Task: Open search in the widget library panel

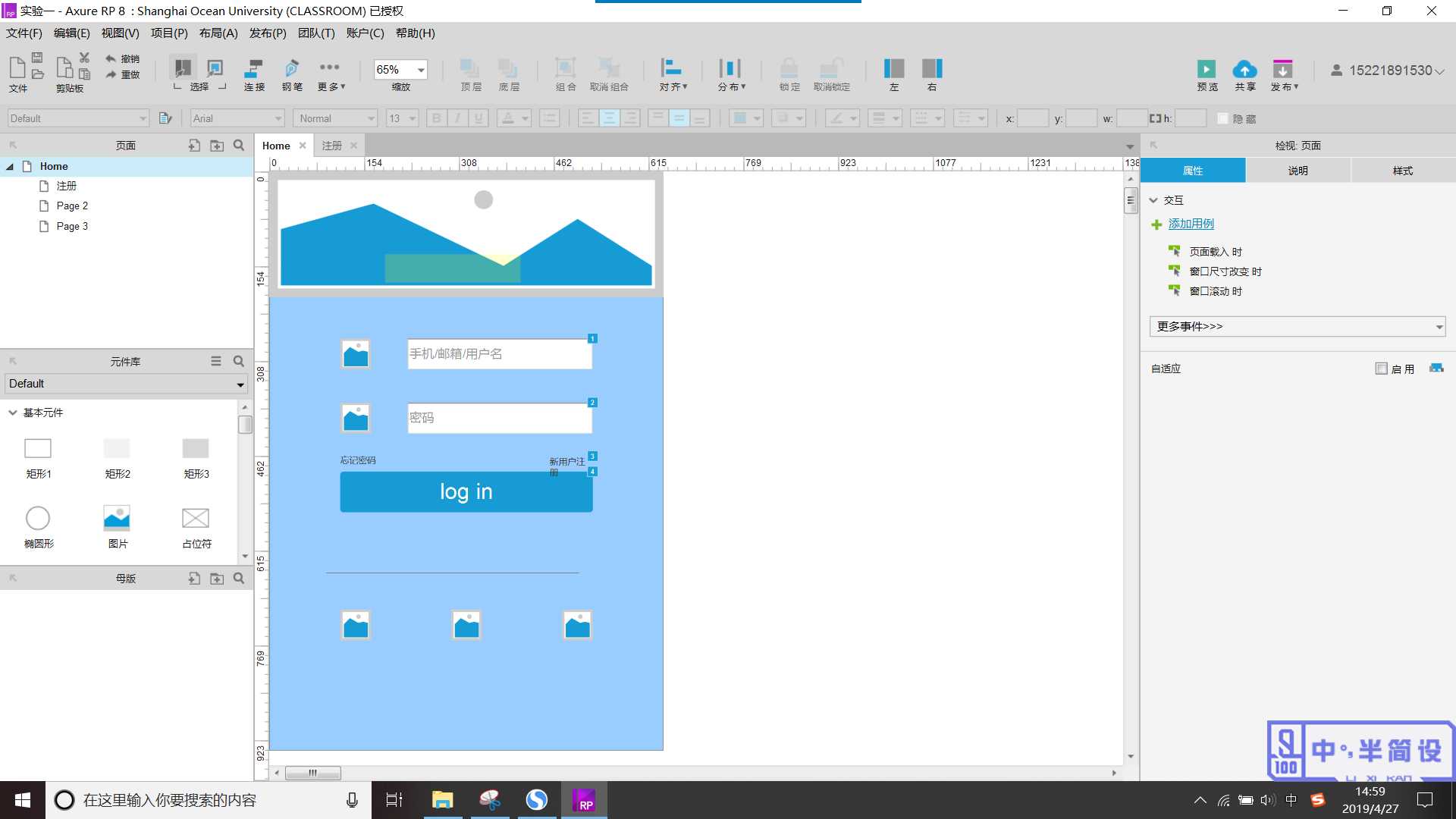Action: [x=239, y=362]
